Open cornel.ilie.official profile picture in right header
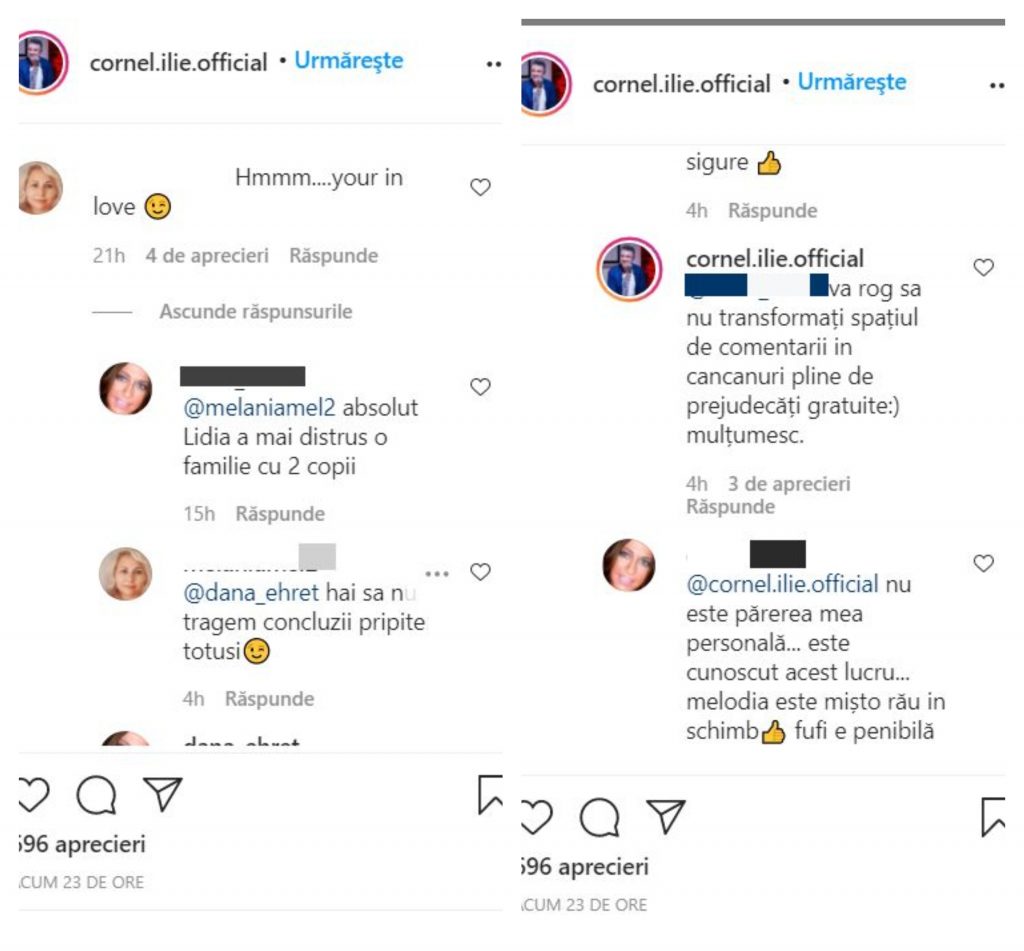This screenshot has height=951, width=1024. point(546,83)
